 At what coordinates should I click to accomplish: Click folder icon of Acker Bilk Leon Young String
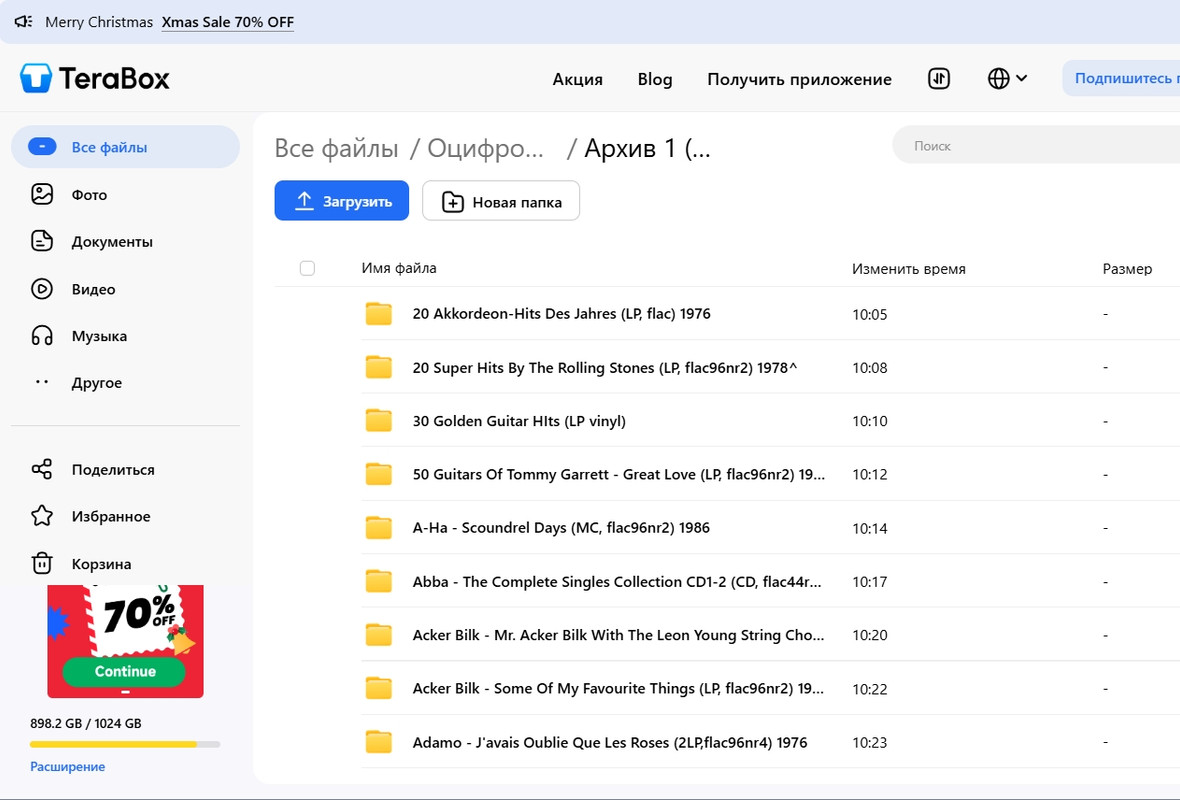379,635
